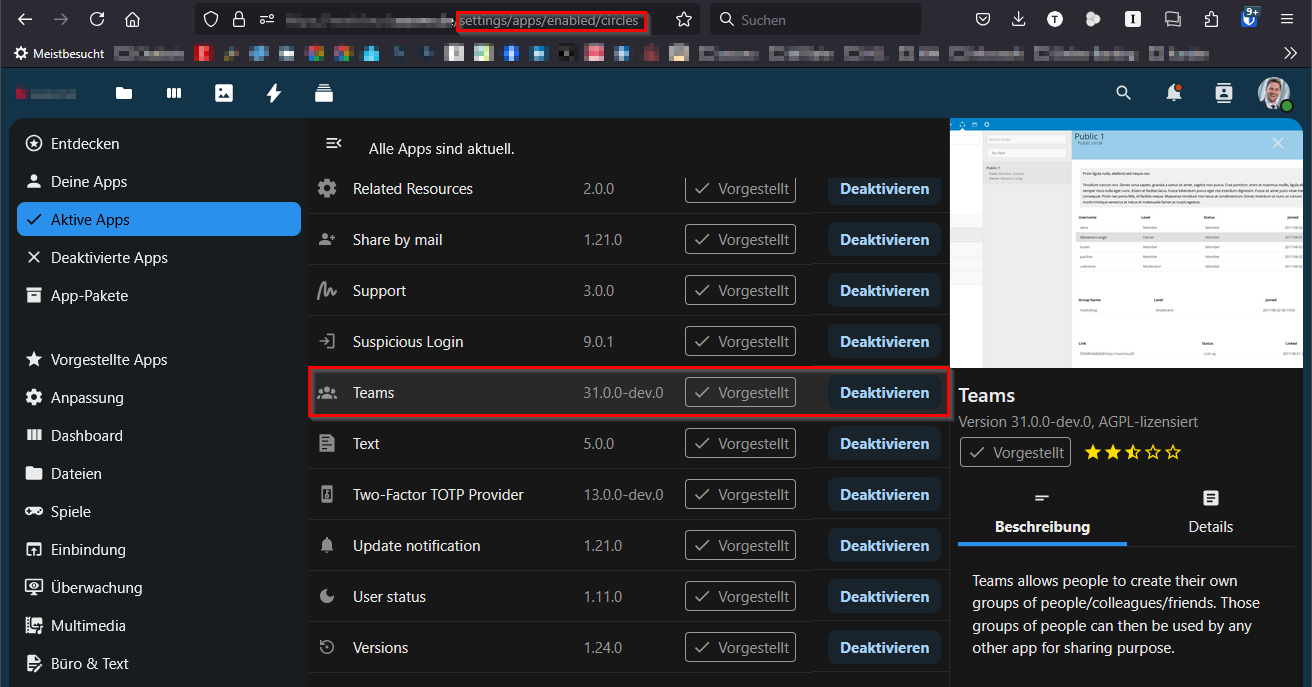This screenshot has width=1312, height=687.
Task: Collapse the app list navigation toggle
Action: 334,144
